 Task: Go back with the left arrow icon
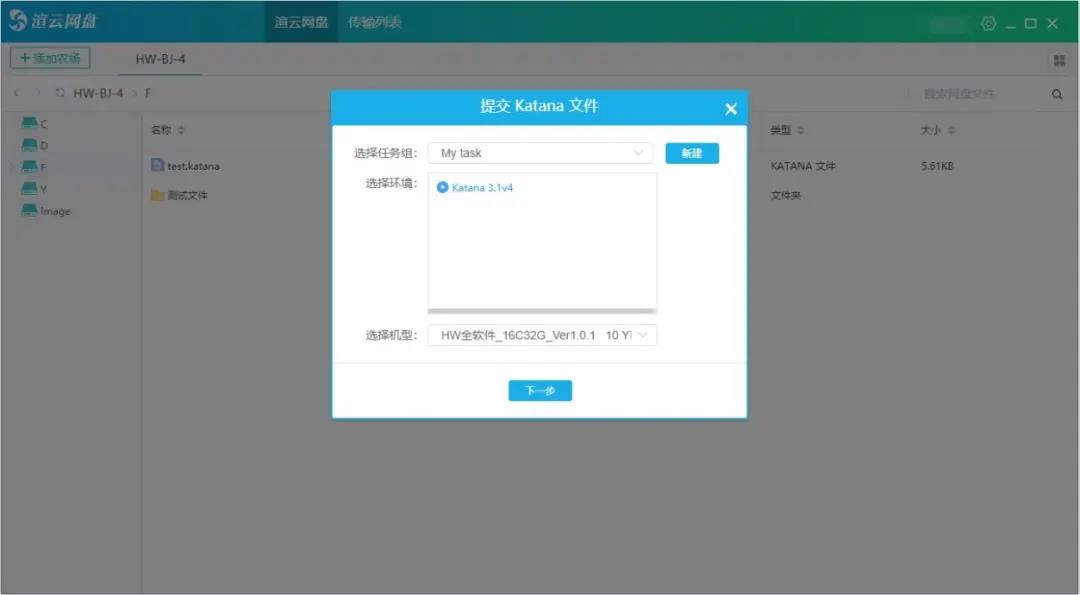16,93
